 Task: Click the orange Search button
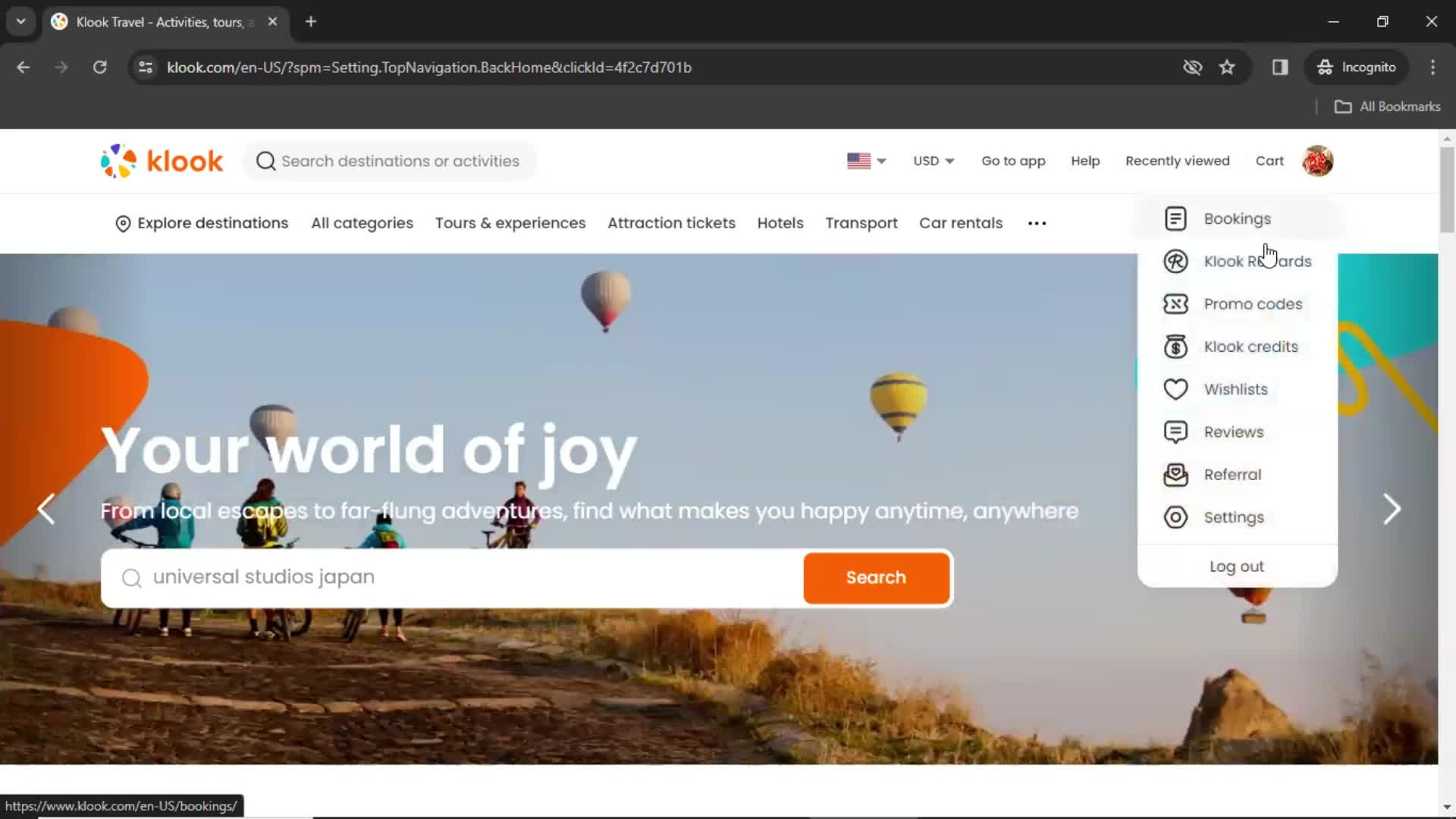[876, 577]
